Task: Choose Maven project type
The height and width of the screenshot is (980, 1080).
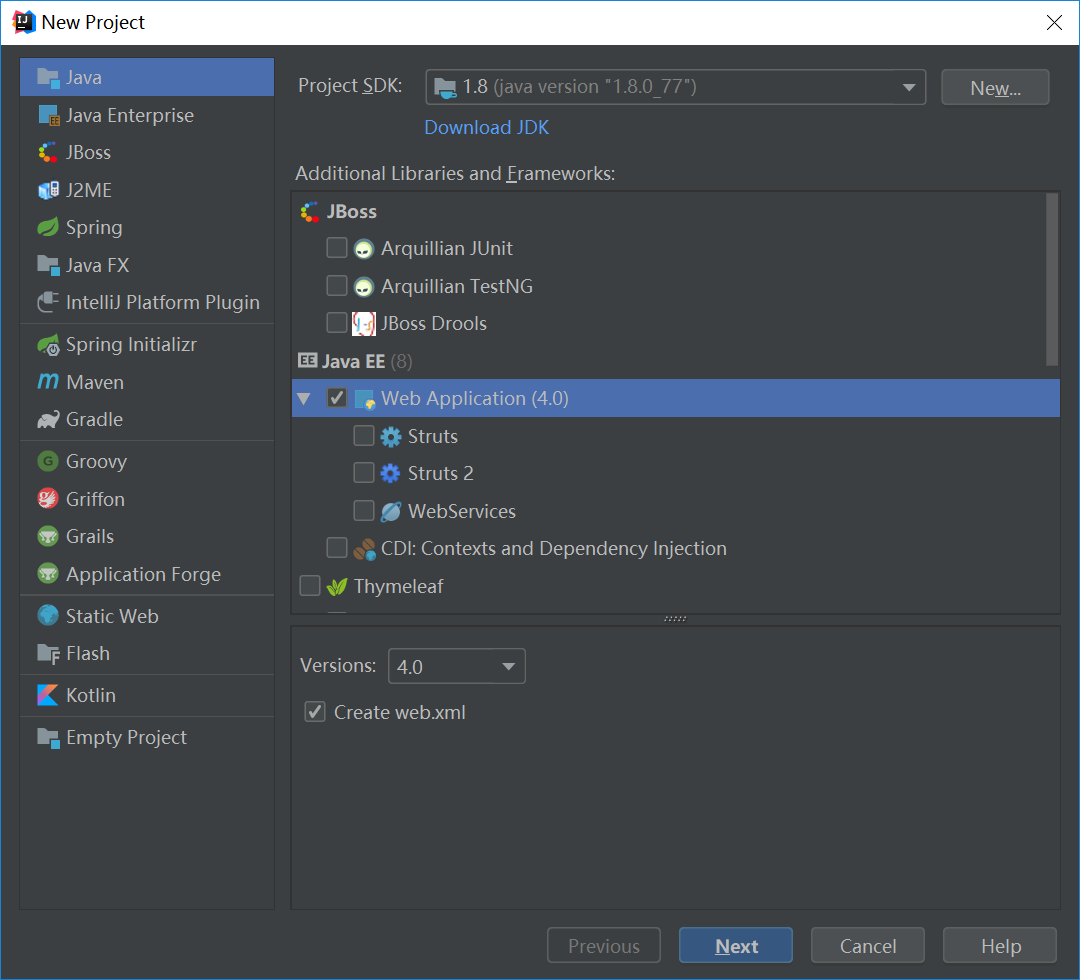Action: (x=147, y=382)
